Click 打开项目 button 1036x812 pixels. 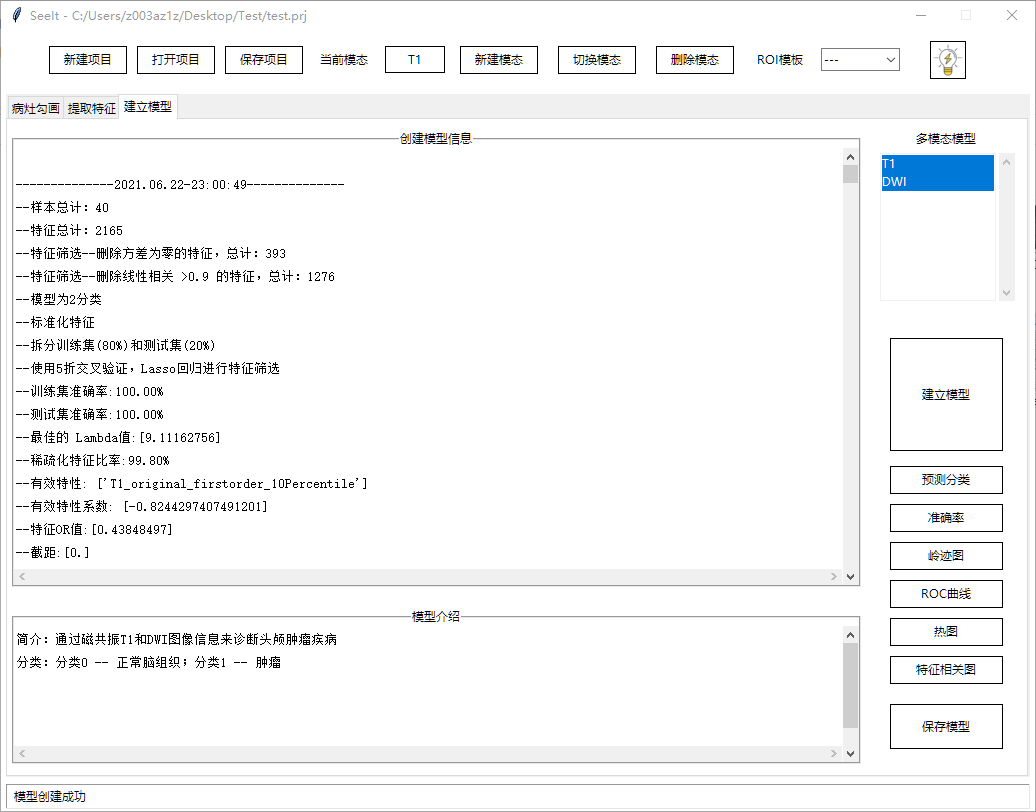click(x=176, y=60)
